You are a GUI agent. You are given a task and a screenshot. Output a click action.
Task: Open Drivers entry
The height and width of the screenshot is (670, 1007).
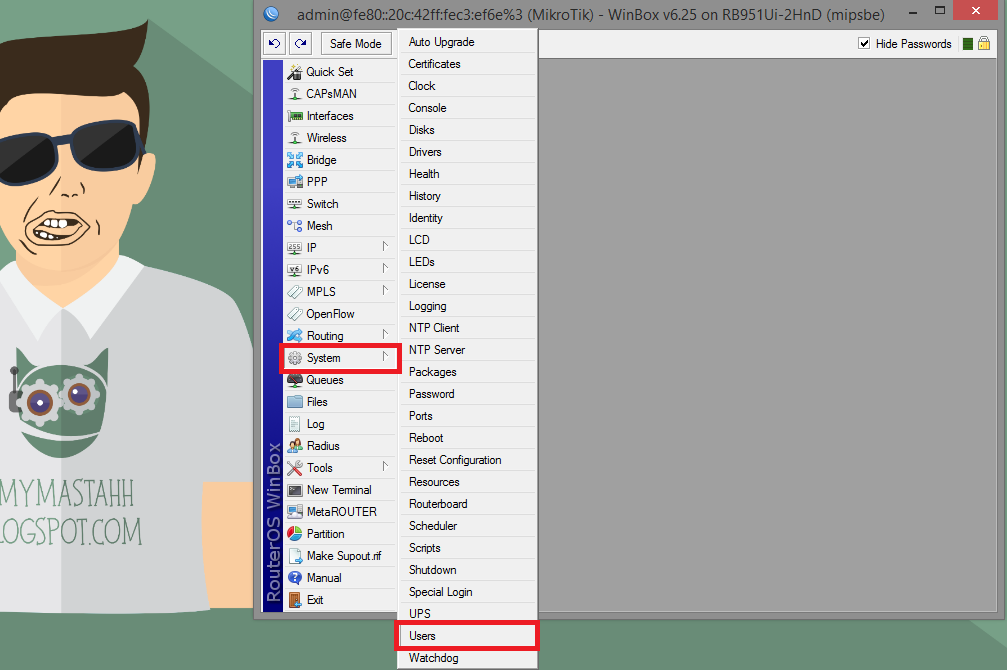click(468, 152)
